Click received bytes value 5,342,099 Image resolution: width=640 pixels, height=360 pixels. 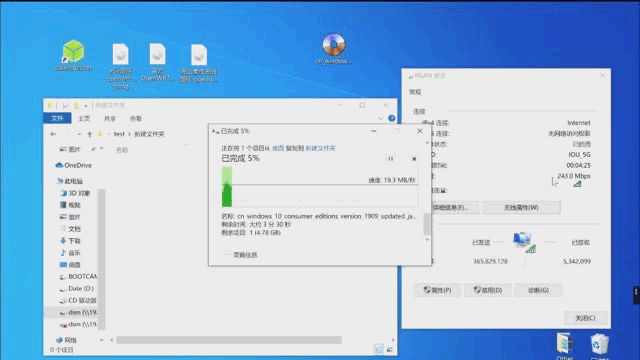577,261
